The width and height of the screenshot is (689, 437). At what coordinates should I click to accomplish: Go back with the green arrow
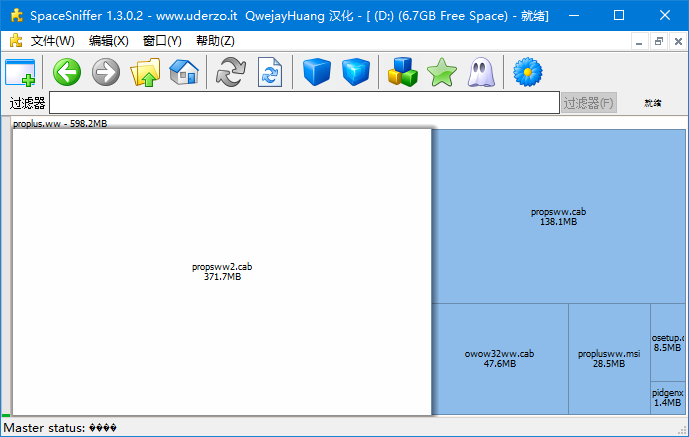67,72
